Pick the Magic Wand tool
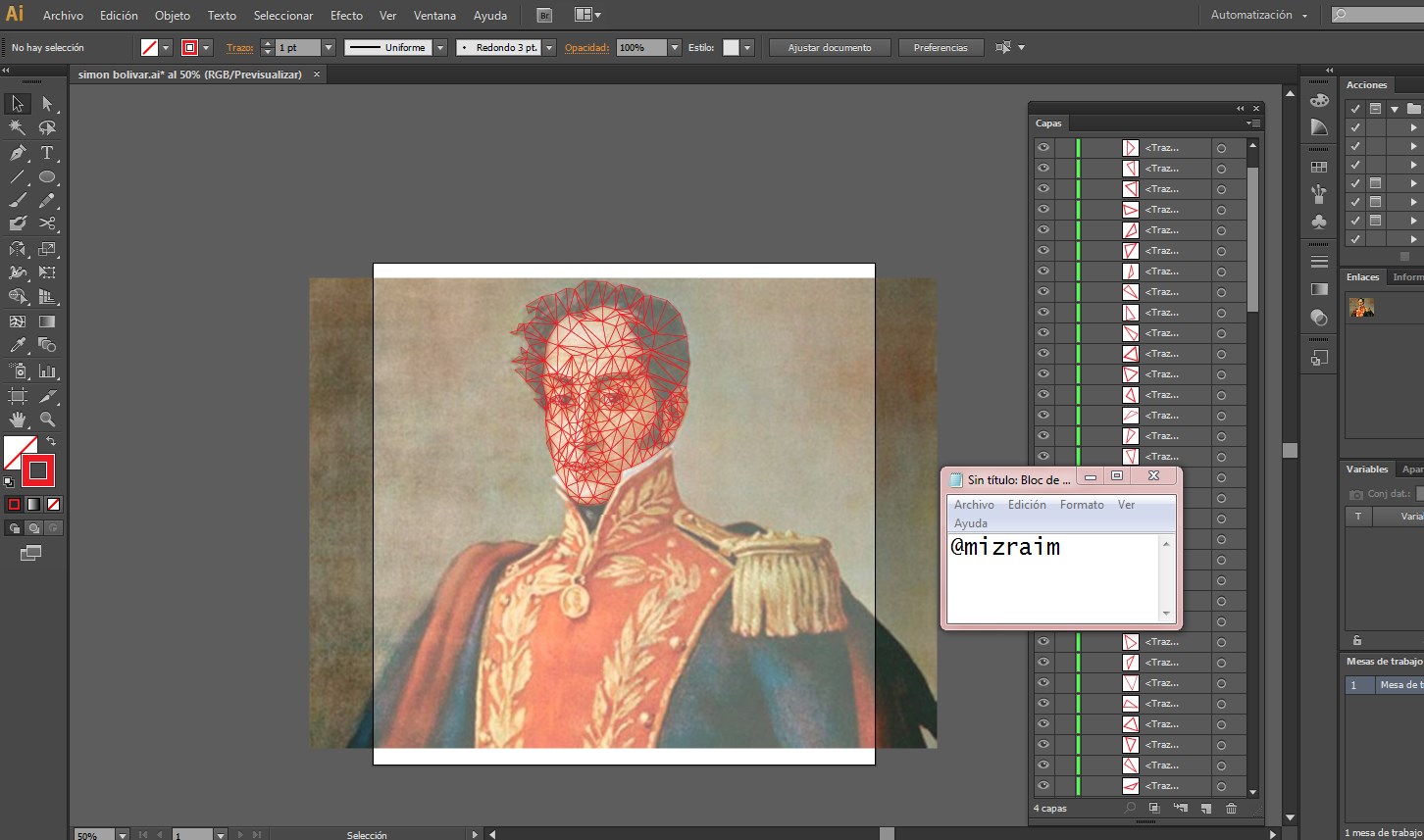This screenshot has height=840, width=1424. [18, 127]
